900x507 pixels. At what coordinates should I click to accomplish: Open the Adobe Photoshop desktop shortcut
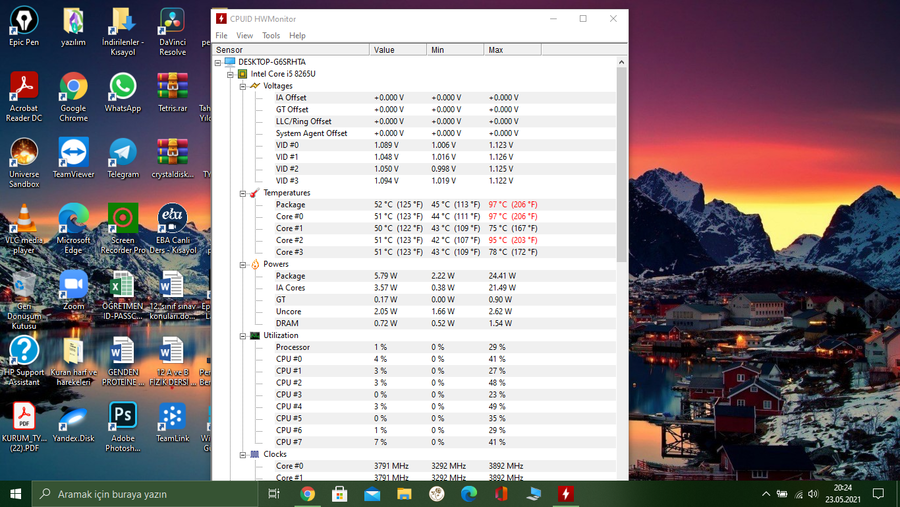click(123, 427)
